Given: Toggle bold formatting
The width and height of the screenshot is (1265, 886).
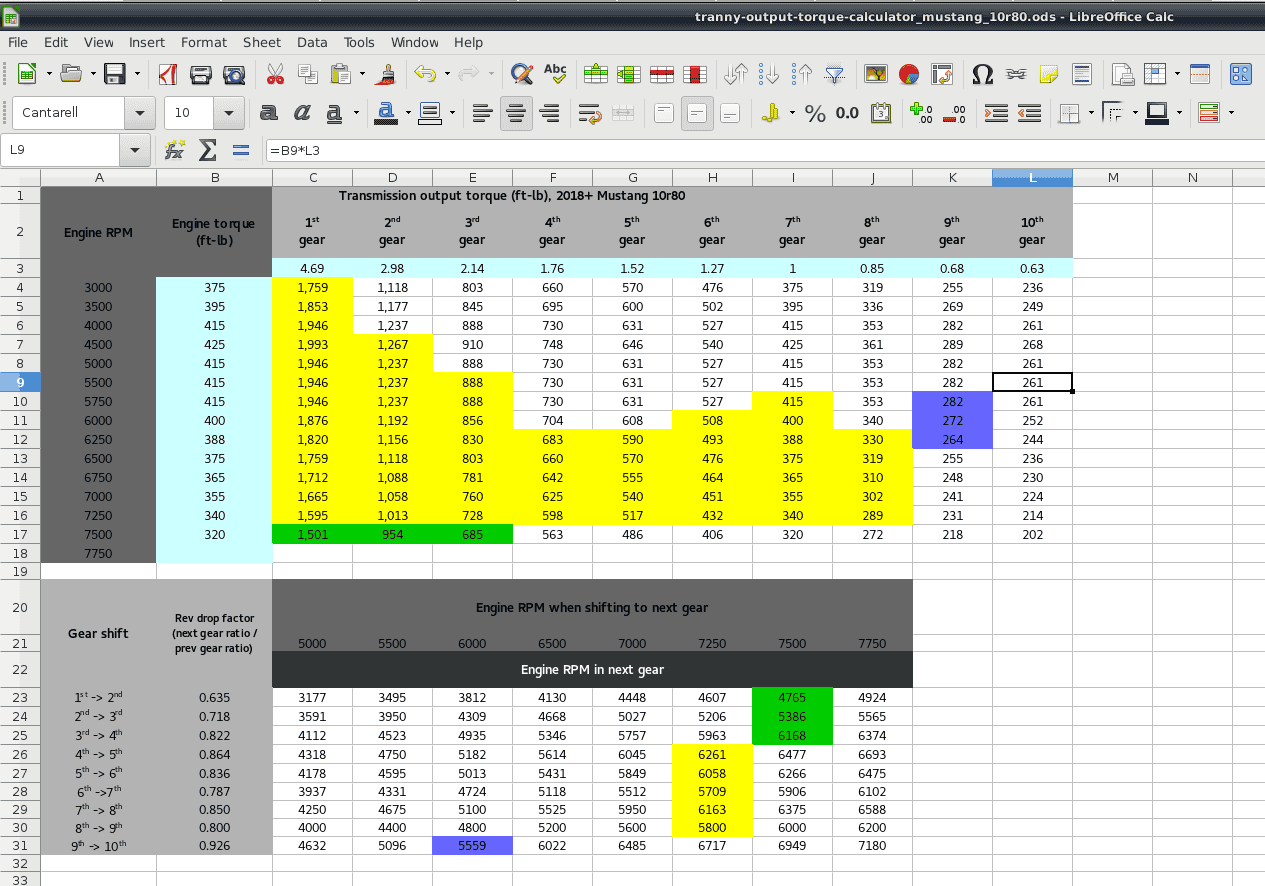Looking at the screenshot, I should tap(268, 113).
